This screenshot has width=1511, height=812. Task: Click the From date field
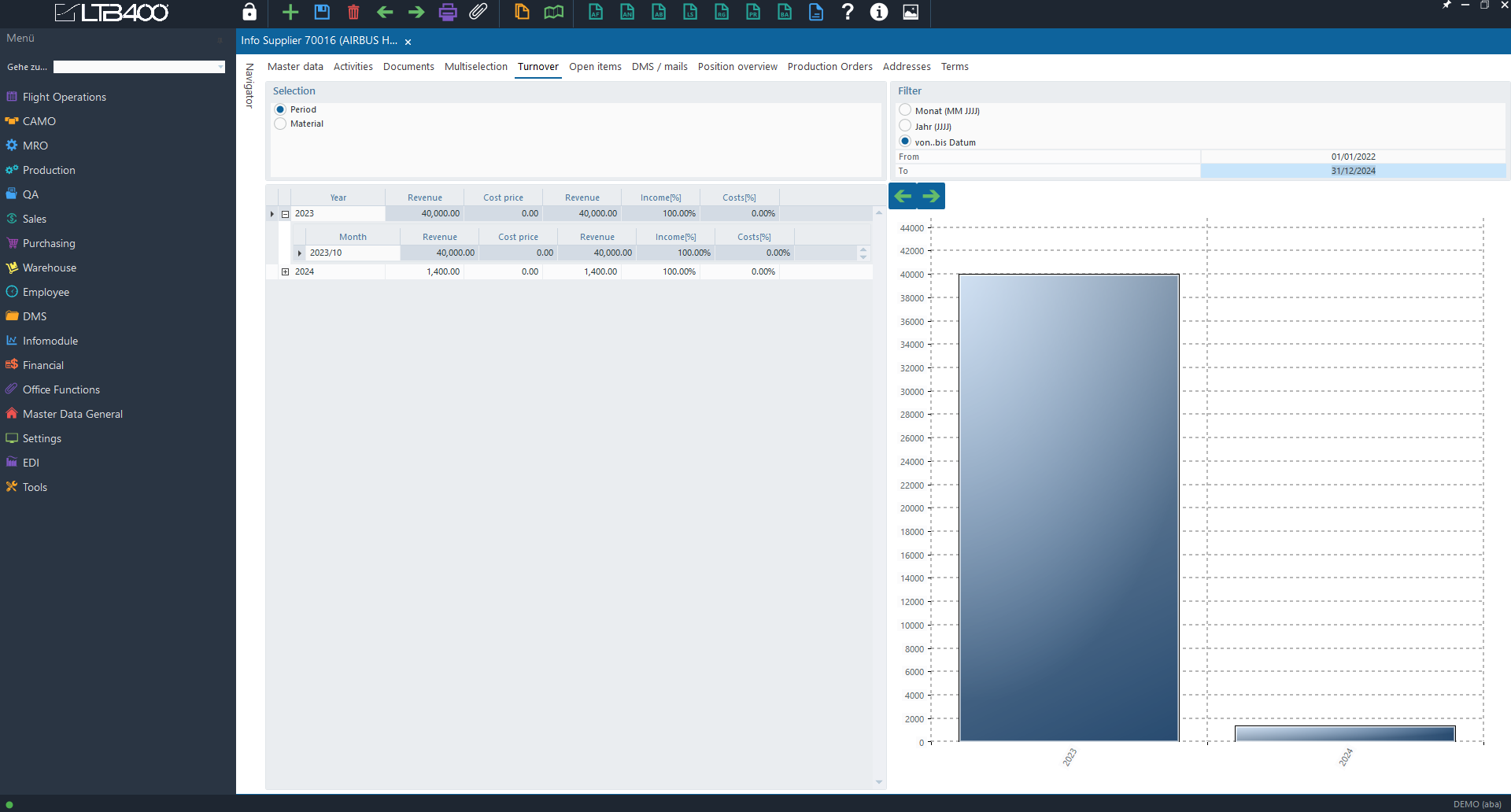click(1353, 157)
